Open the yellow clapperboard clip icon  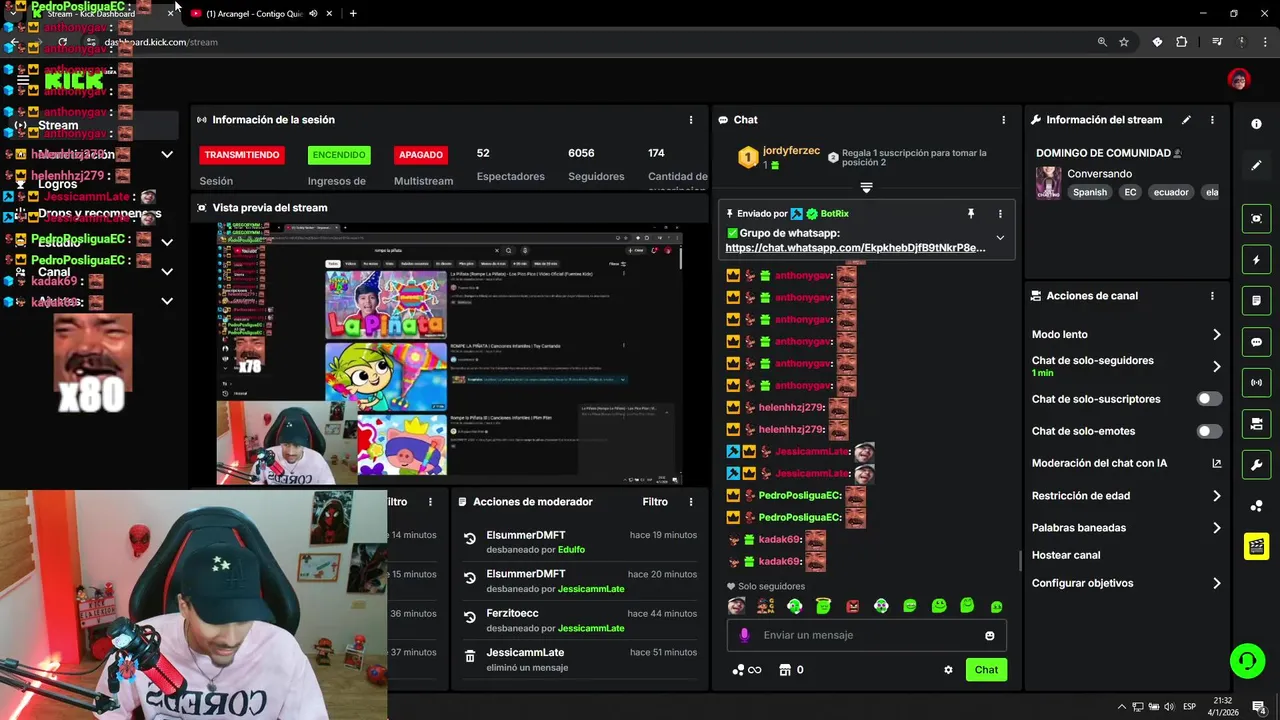pos(1256,547)
